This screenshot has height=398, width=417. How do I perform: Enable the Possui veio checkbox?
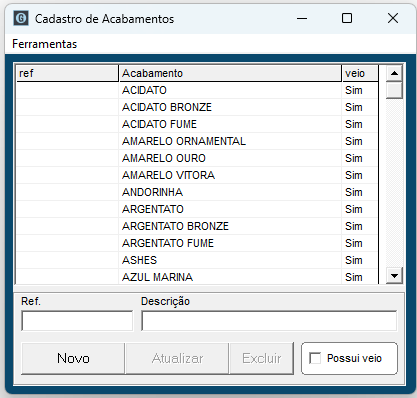click(315, 358)
